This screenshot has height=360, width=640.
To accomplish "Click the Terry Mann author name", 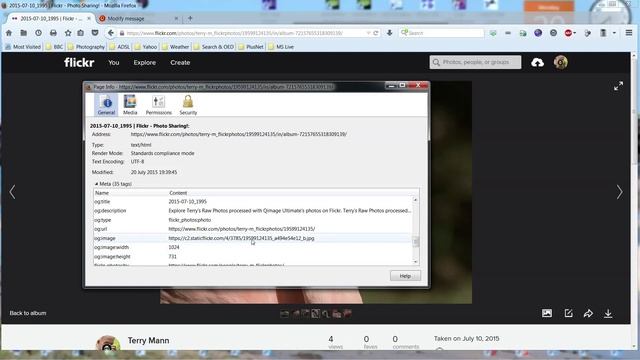I will pyautogui.click(x=148, y=340).
